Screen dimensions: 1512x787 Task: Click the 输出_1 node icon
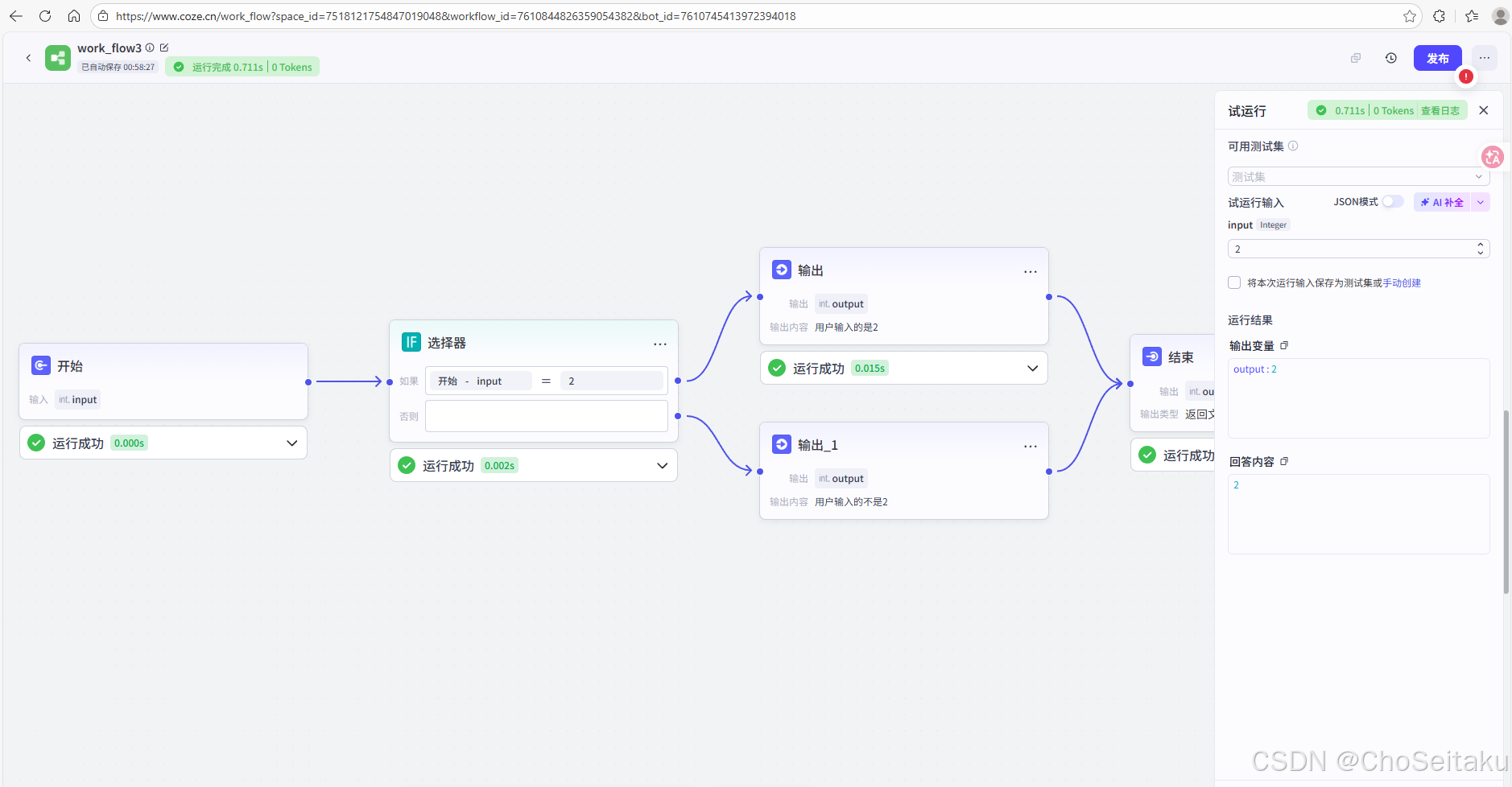click(782, 444)
